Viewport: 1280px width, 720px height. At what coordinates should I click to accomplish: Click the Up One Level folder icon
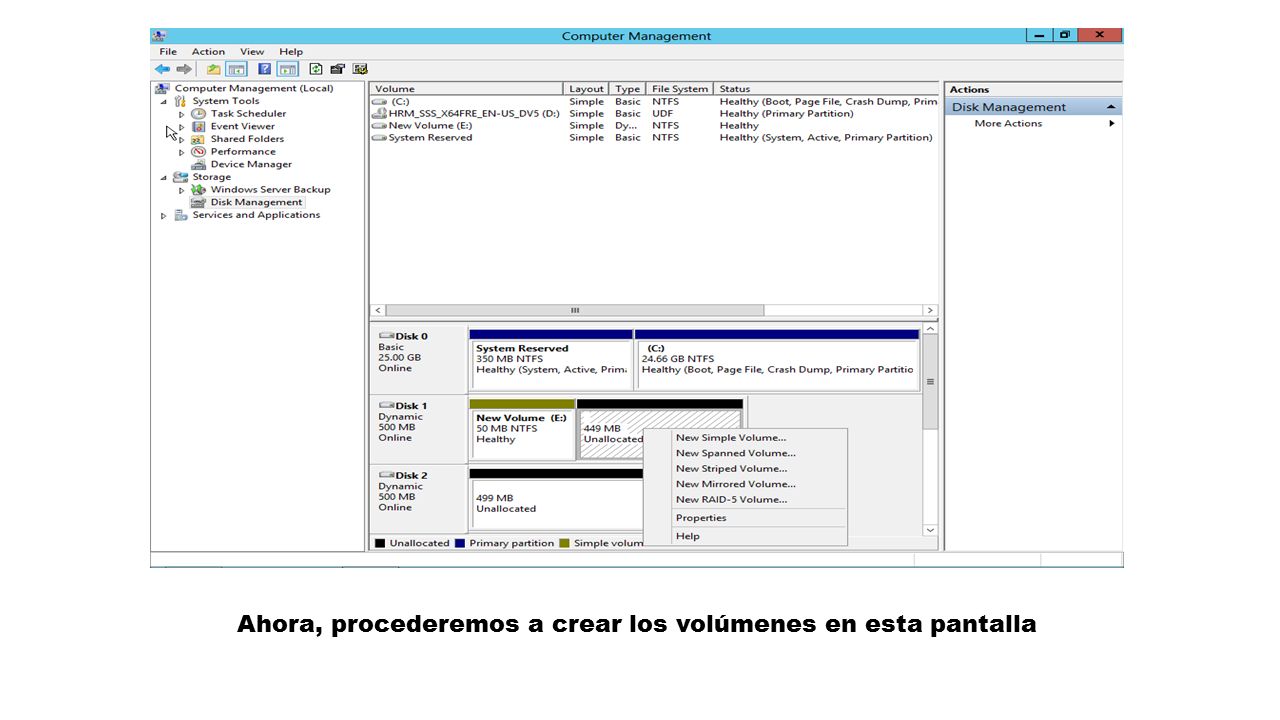(213, 69)
